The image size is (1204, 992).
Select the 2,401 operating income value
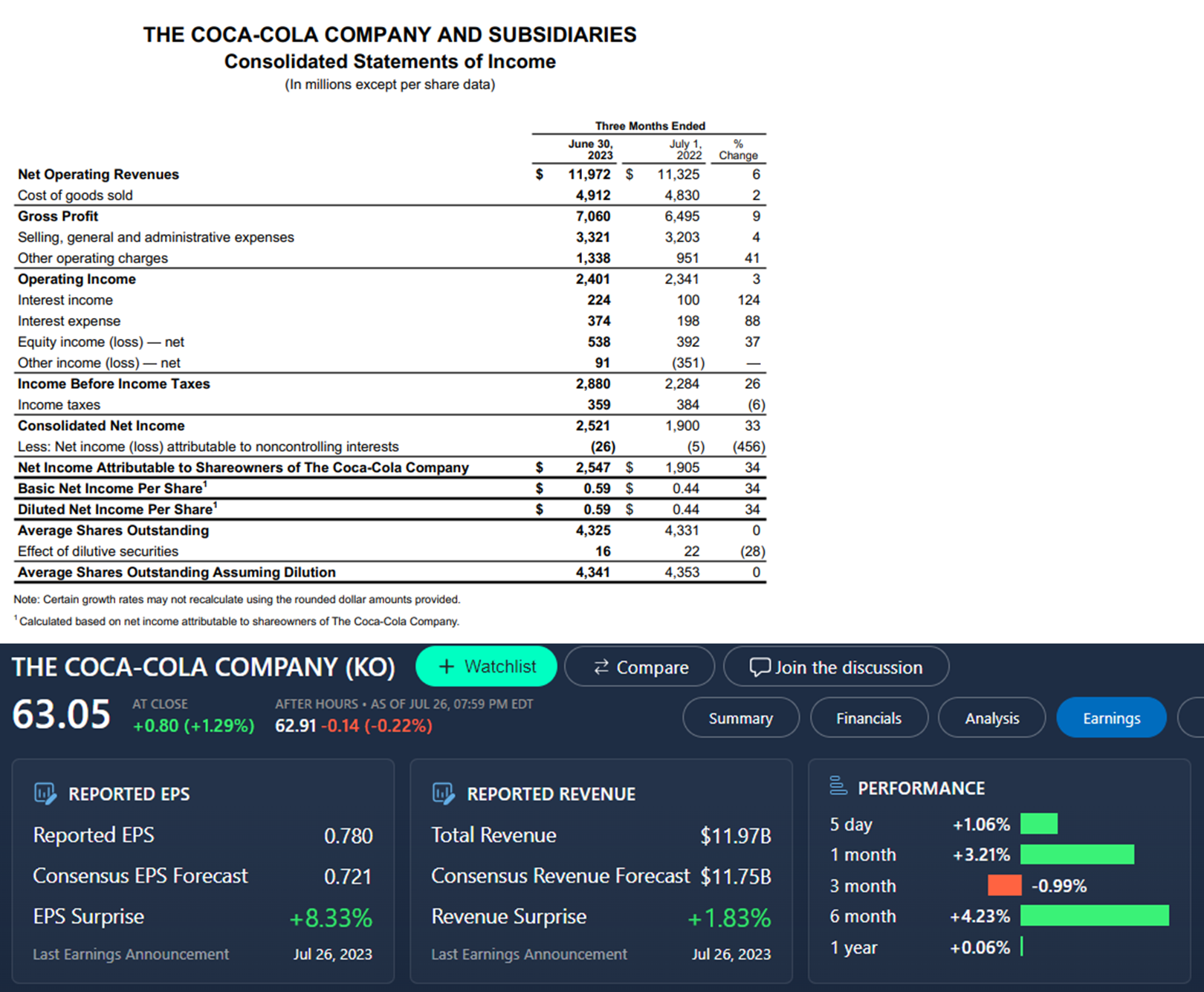(x=593, y=279)
